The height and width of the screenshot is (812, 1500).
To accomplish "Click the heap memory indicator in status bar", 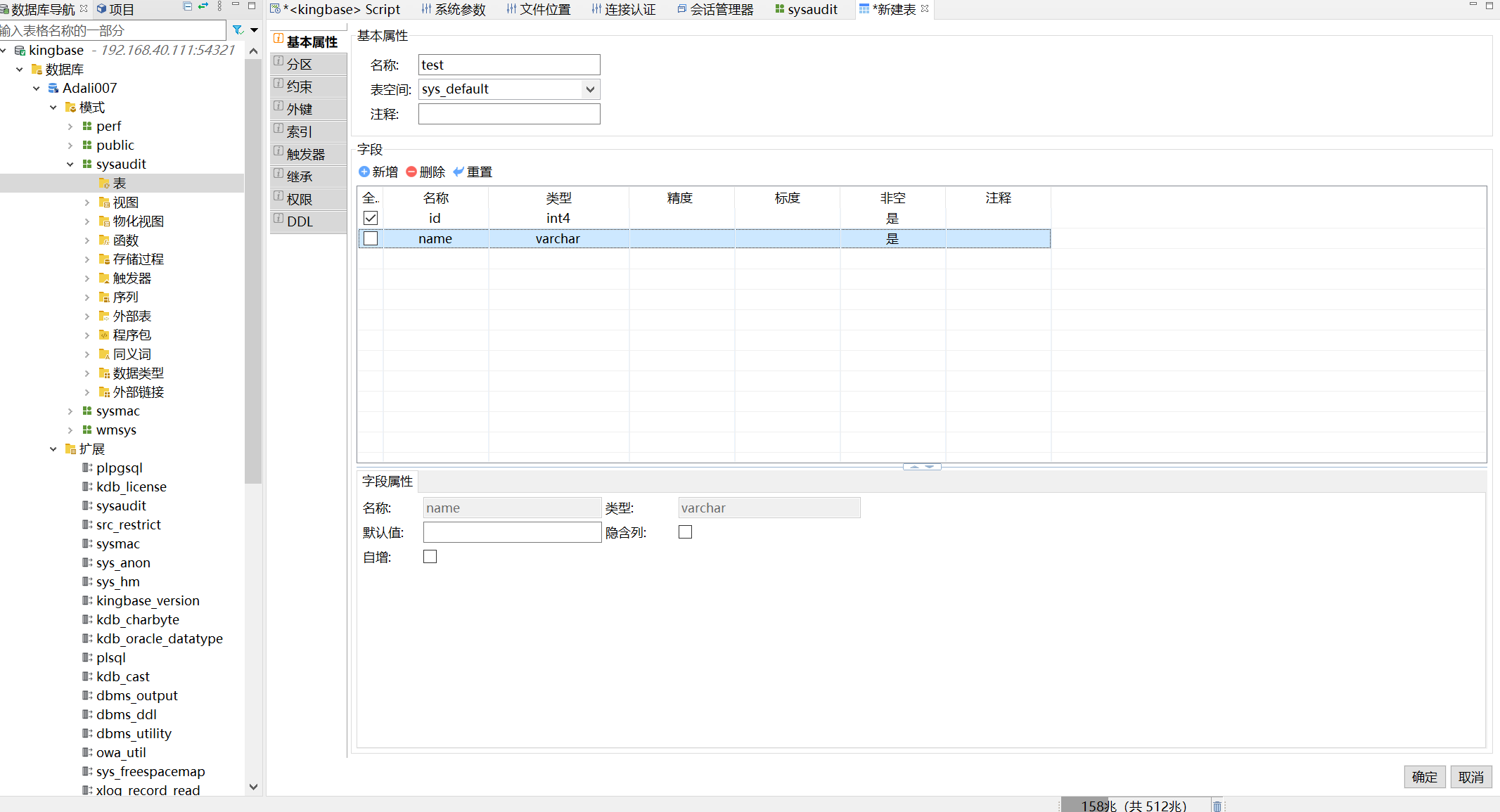I will pyautogui.click(x=1134, y=805).
